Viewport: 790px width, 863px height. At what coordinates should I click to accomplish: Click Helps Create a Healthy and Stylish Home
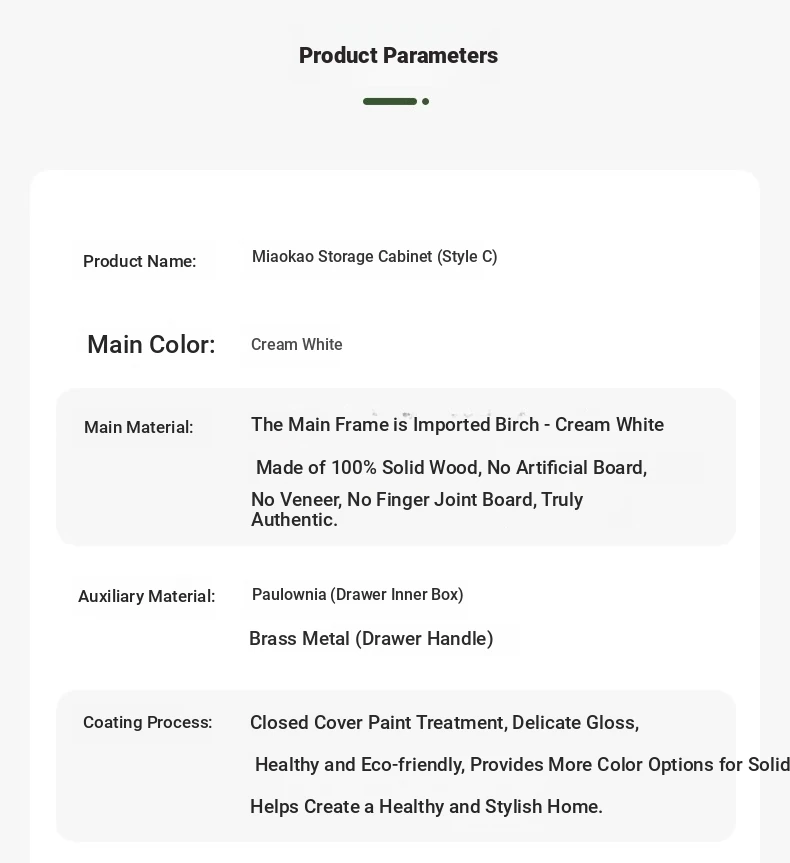point(426,806)
